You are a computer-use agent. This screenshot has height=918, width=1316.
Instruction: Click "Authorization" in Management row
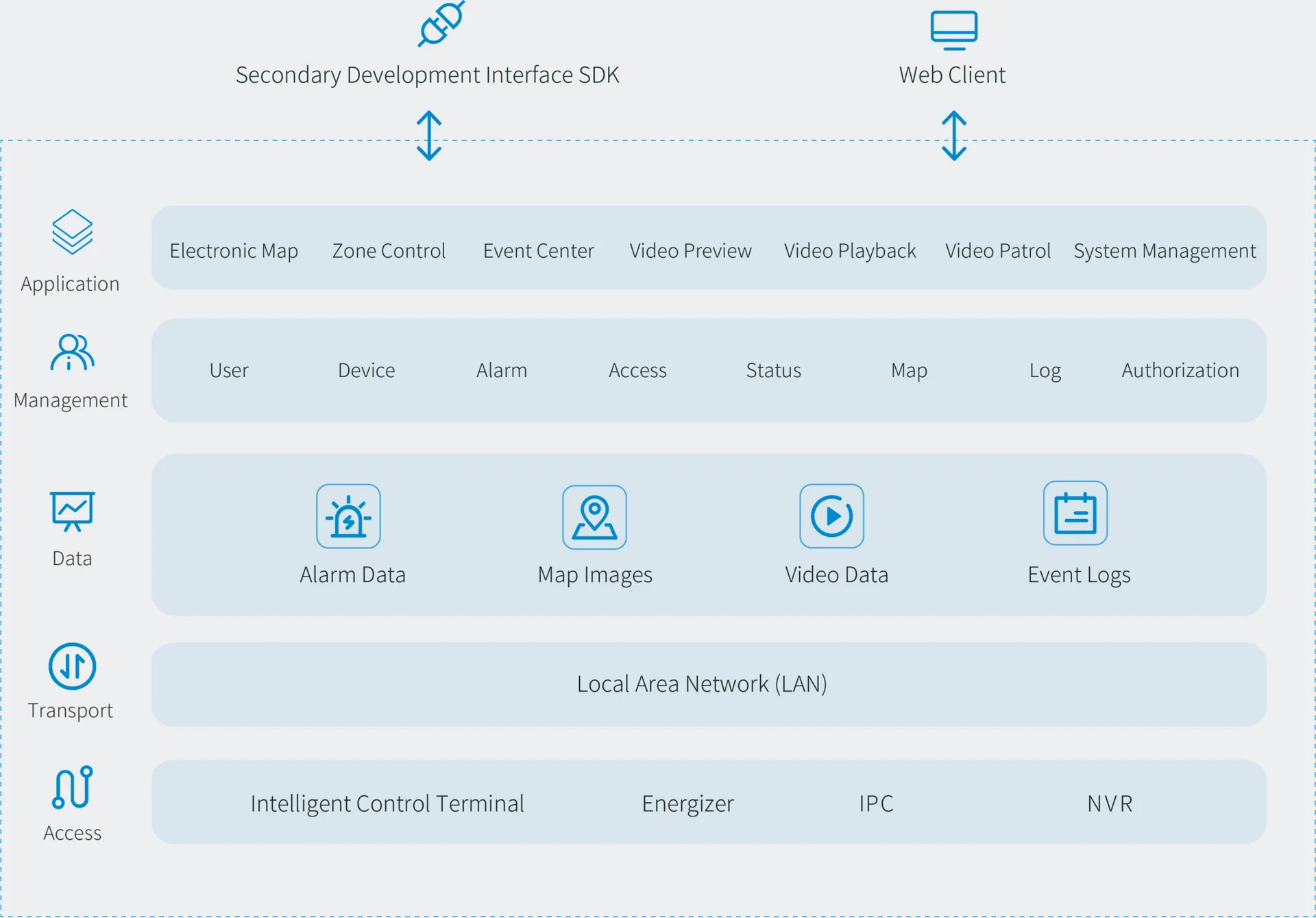(x=1180, y=370)
